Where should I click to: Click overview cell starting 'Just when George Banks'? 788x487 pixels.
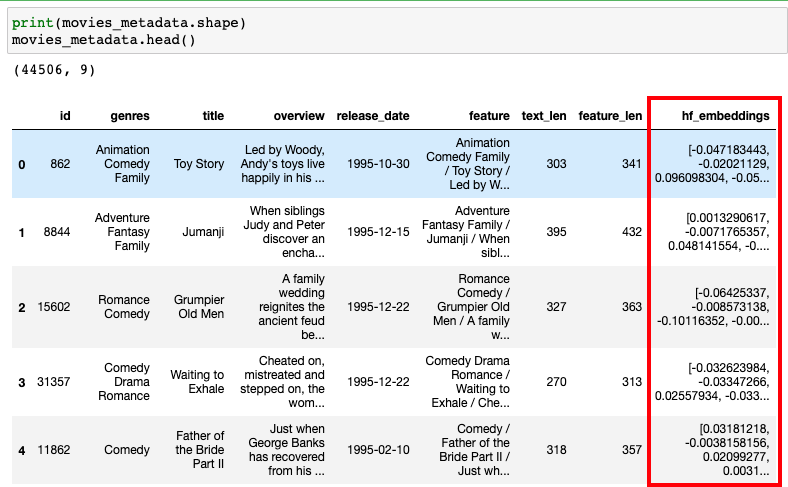pos(286,449)
